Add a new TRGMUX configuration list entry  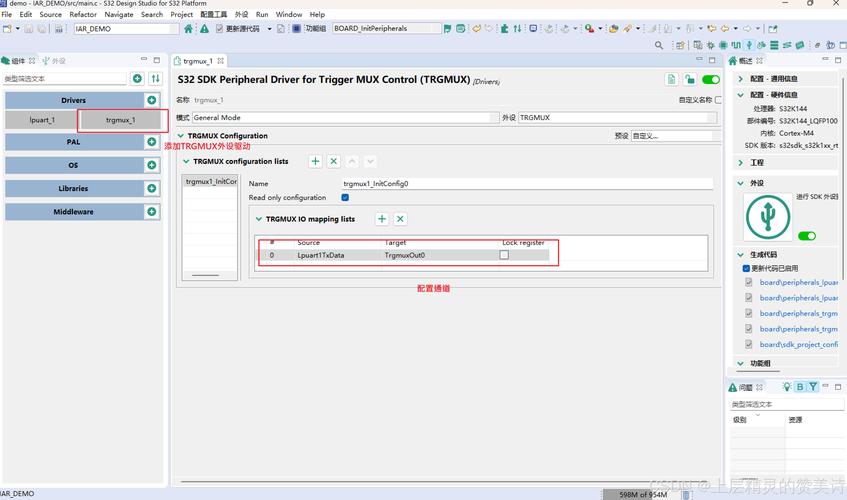(x=315, y=161)
